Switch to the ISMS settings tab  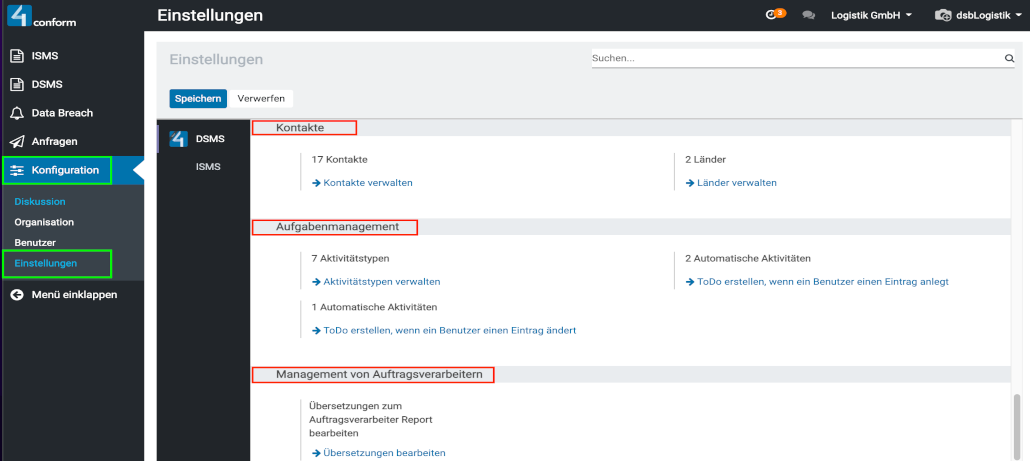[x=208, y=167]
